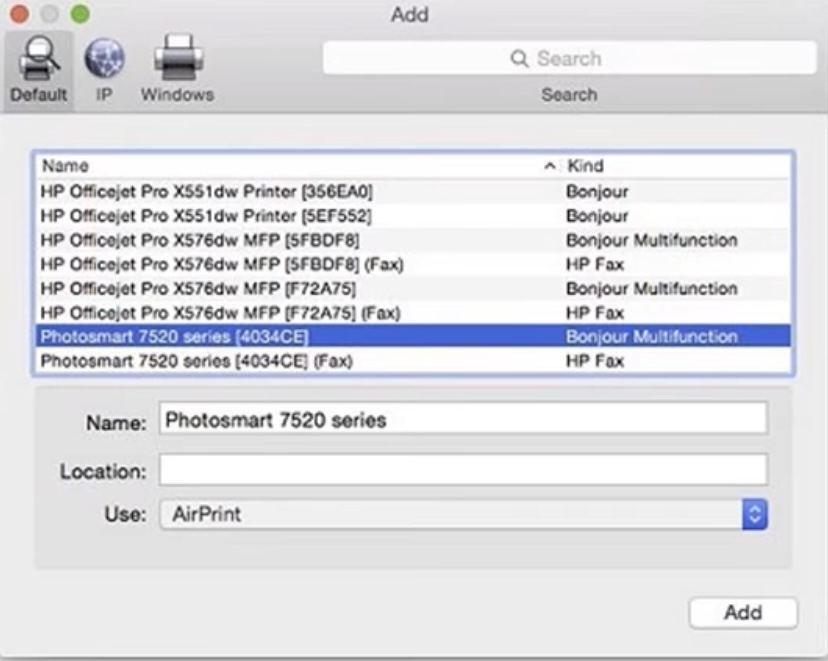Click the magnifying glass in the Search field
Viewport: 828px width, 661px height.
click(x=518, y=60)
